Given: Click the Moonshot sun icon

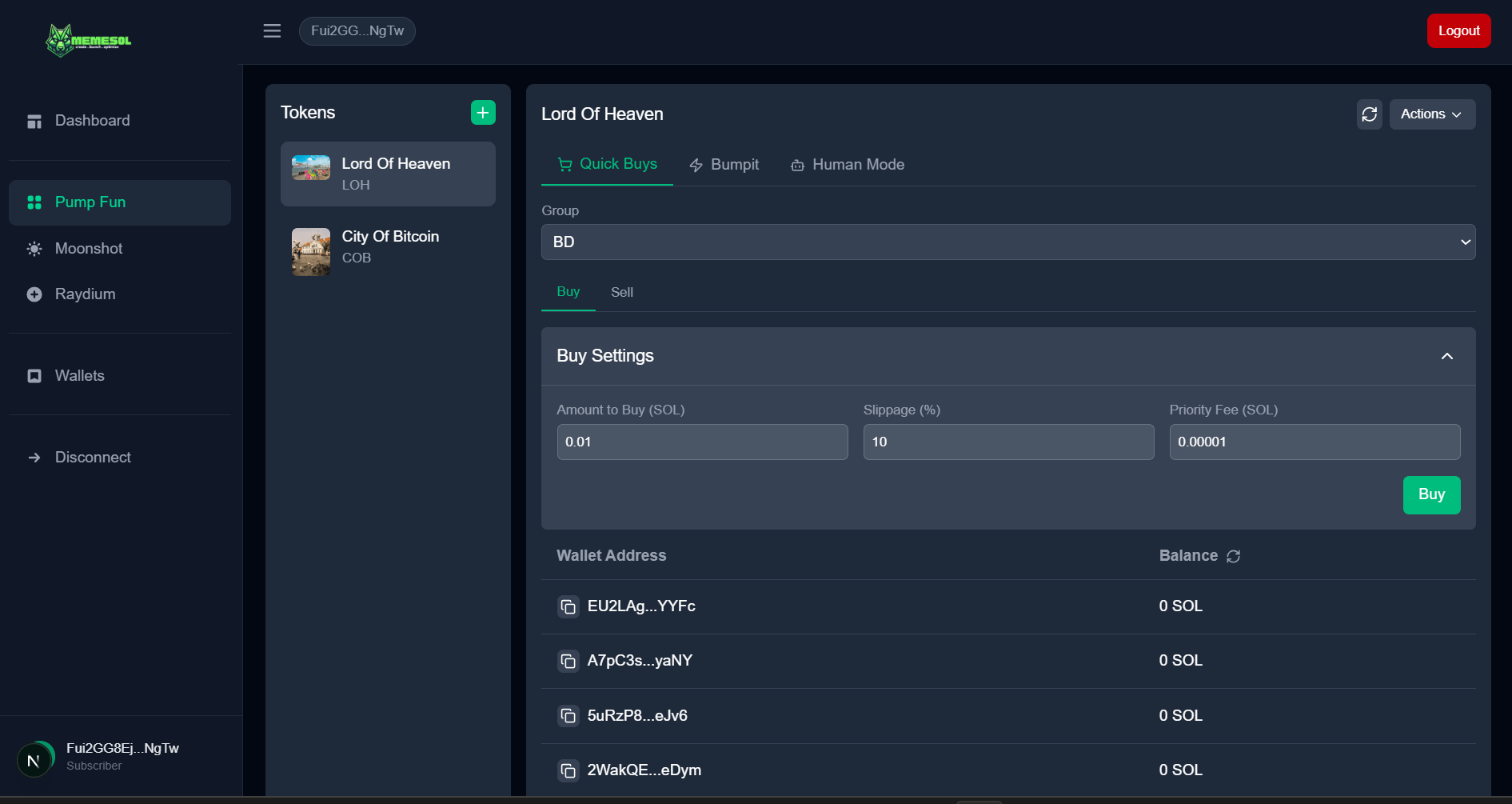Looking at the screenshot, I should point(34,249).
